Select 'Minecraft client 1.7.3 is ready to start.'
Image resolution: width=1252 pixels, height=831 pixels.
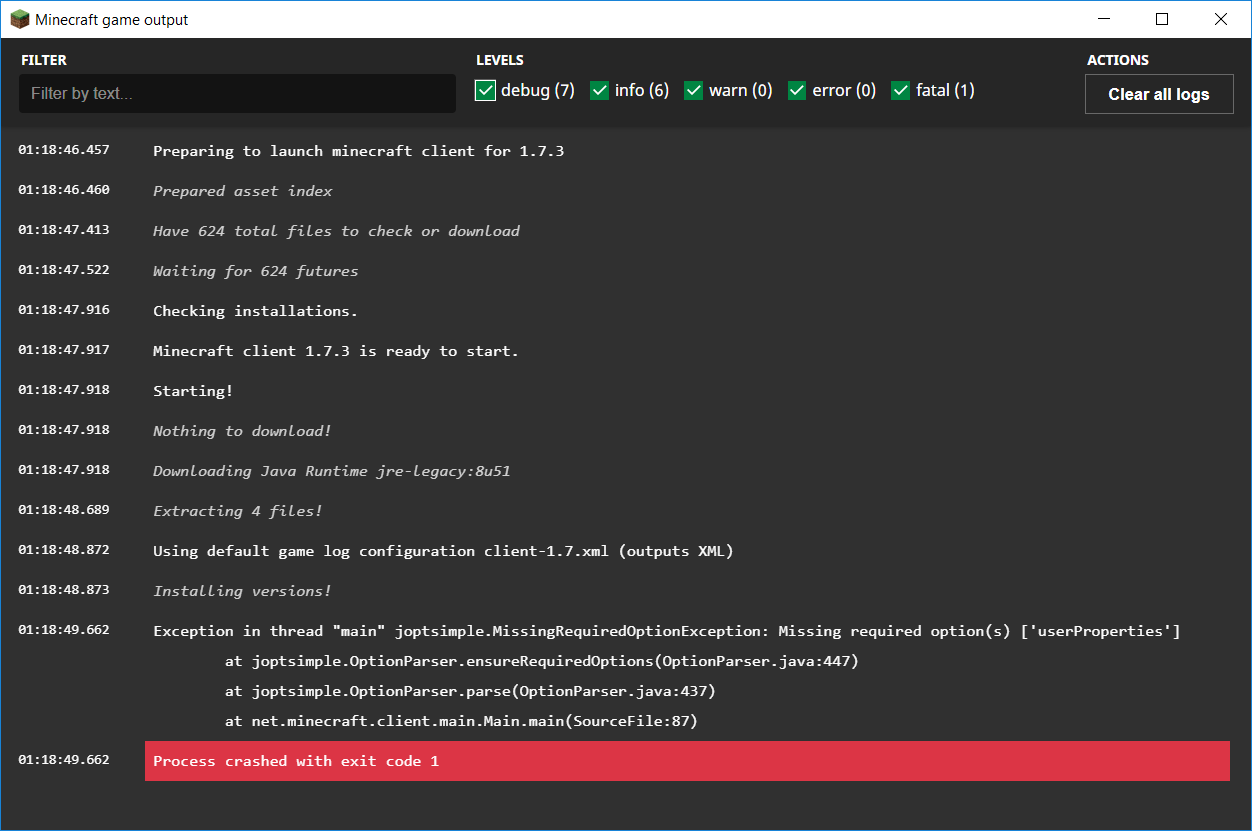click(336, 351)
